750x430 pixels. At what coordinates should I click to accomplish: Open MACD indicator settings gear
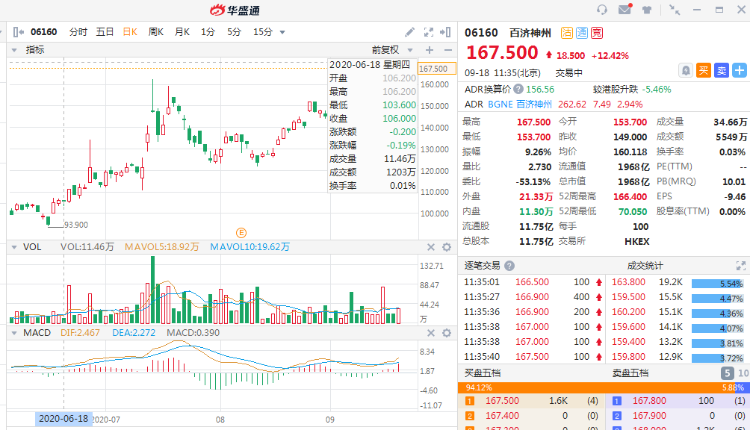pos(447,333)
